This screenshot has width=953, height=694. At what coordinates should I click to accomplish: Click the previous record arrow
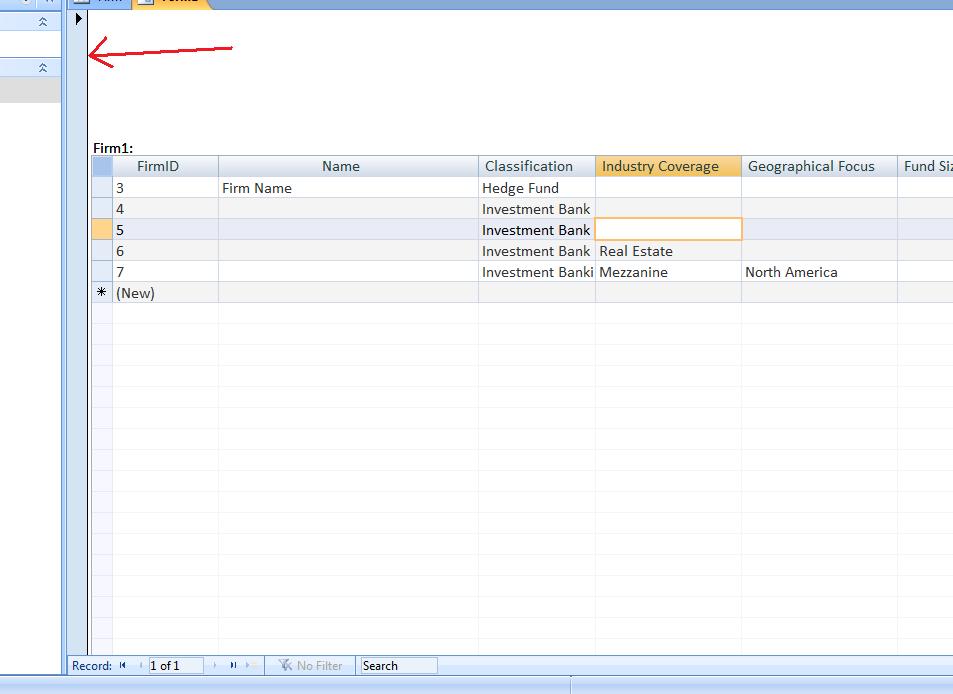point(138,665)
